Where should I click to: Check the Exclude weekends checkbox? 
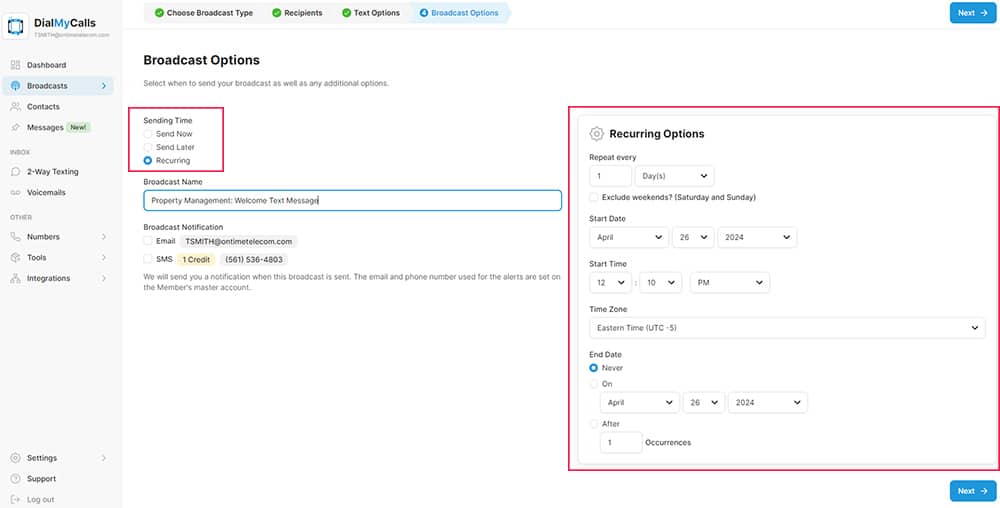pos(595,197)
